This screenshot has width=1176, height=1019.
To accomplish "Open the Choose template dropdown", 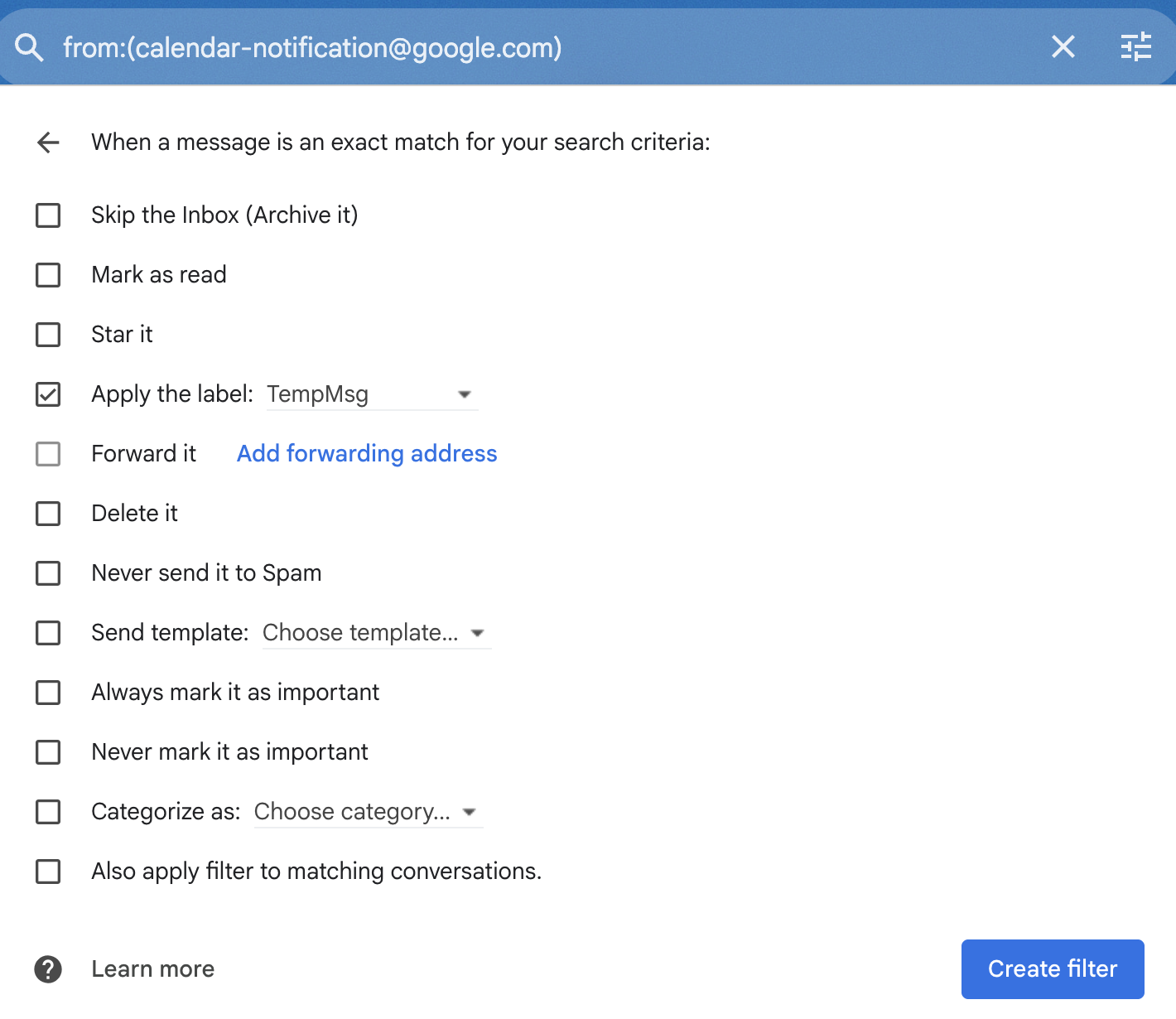I will [x=478, y=633].
